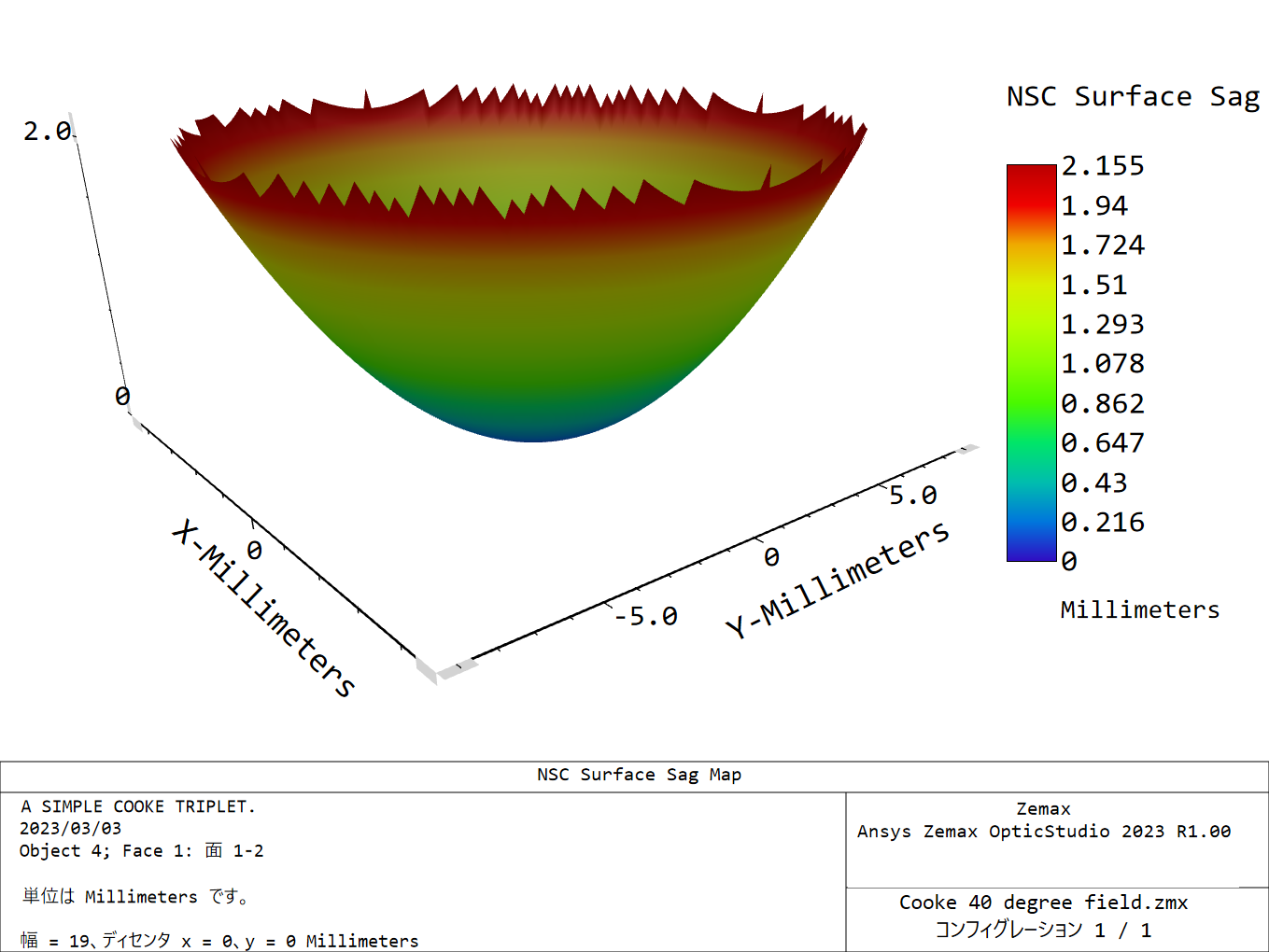Click the 1.293 legend value
This screenshot has height=952, width=1269.
[1103, 324]
